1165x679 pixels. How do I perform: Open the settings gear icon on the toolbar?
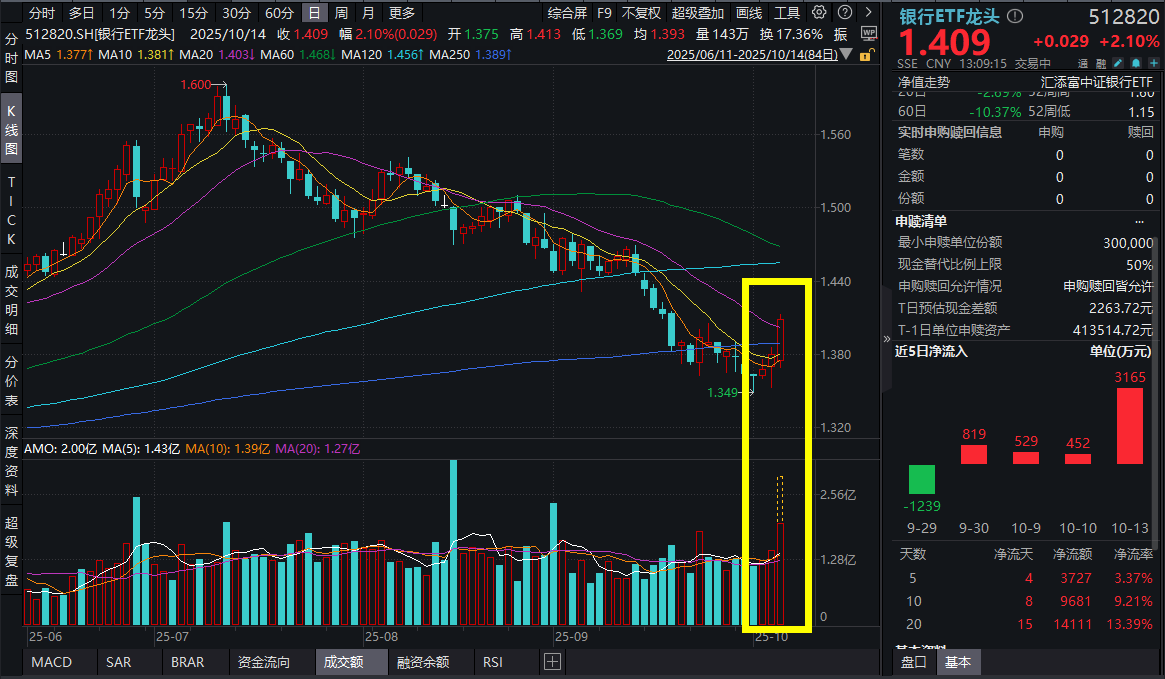tap(818, 13)
